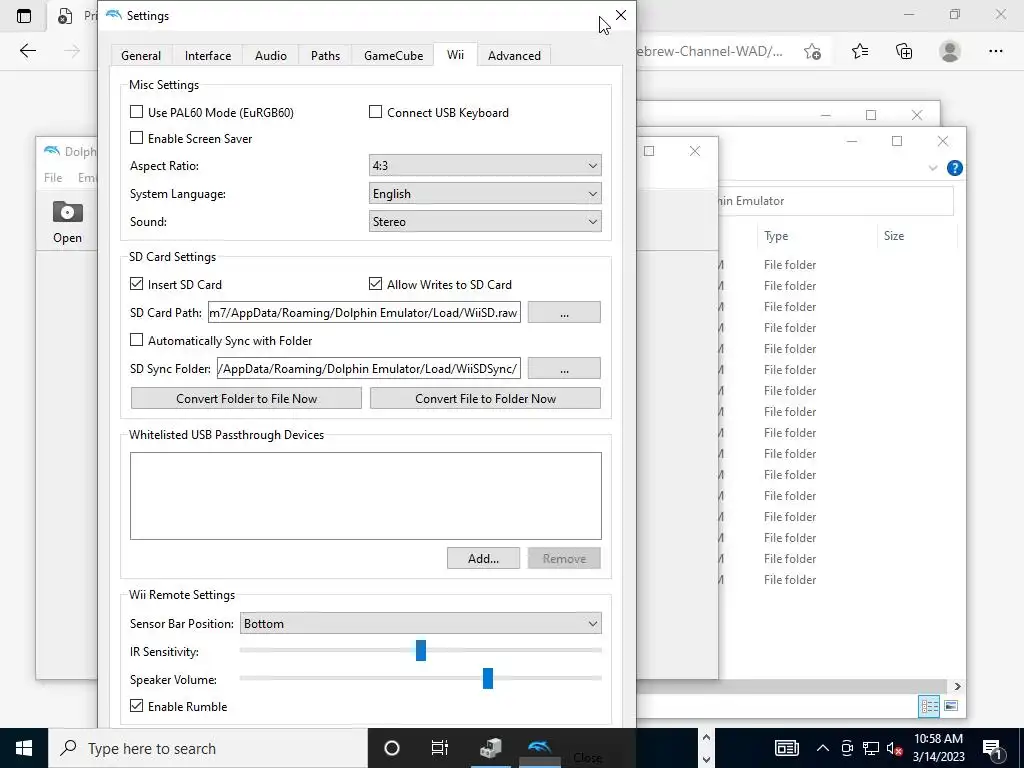Switch to the GameCube tab
Screen dimensions: 1024x768
pyautogui.click(x=393, y=56)
